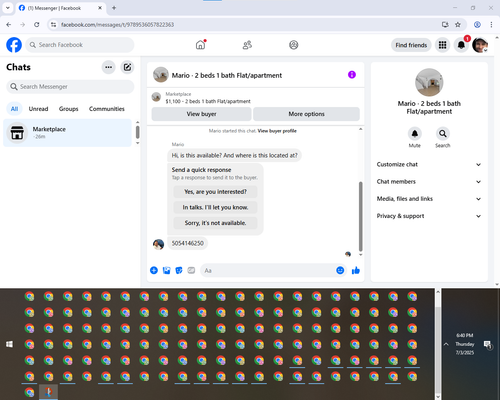Open more actions plus icon
Image resolution: width=500 pixels, height=400 pixels.
pos(154,270)
